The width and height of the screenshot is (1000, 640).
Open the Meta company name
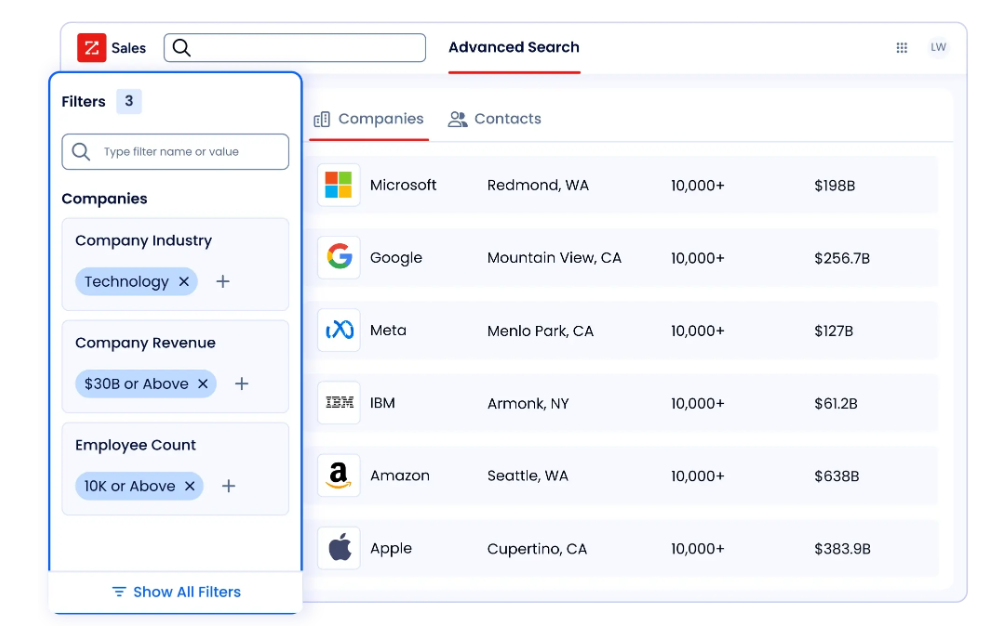[388, 330]
